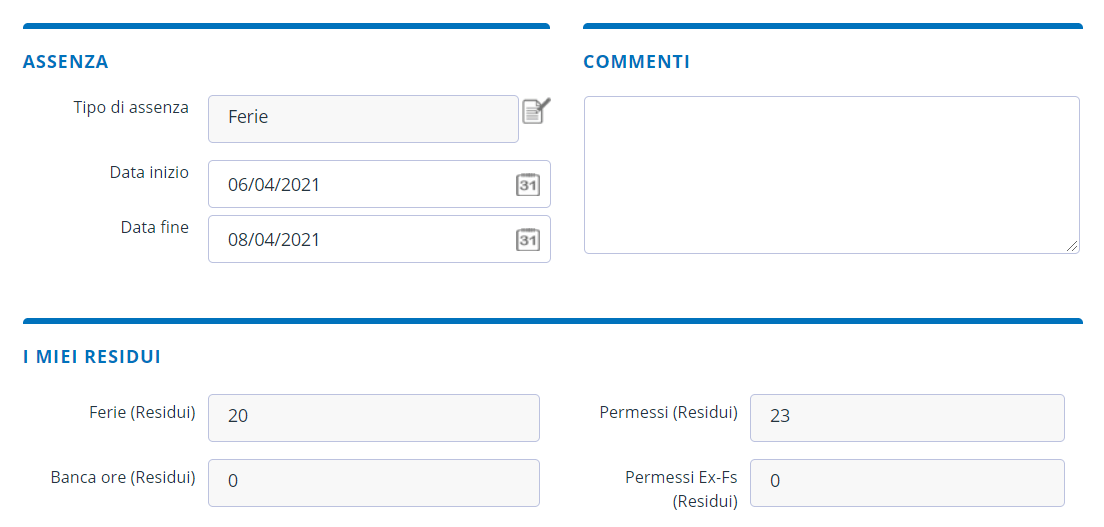Click the Banca ore (Residui) field

(x=373, y=482)
